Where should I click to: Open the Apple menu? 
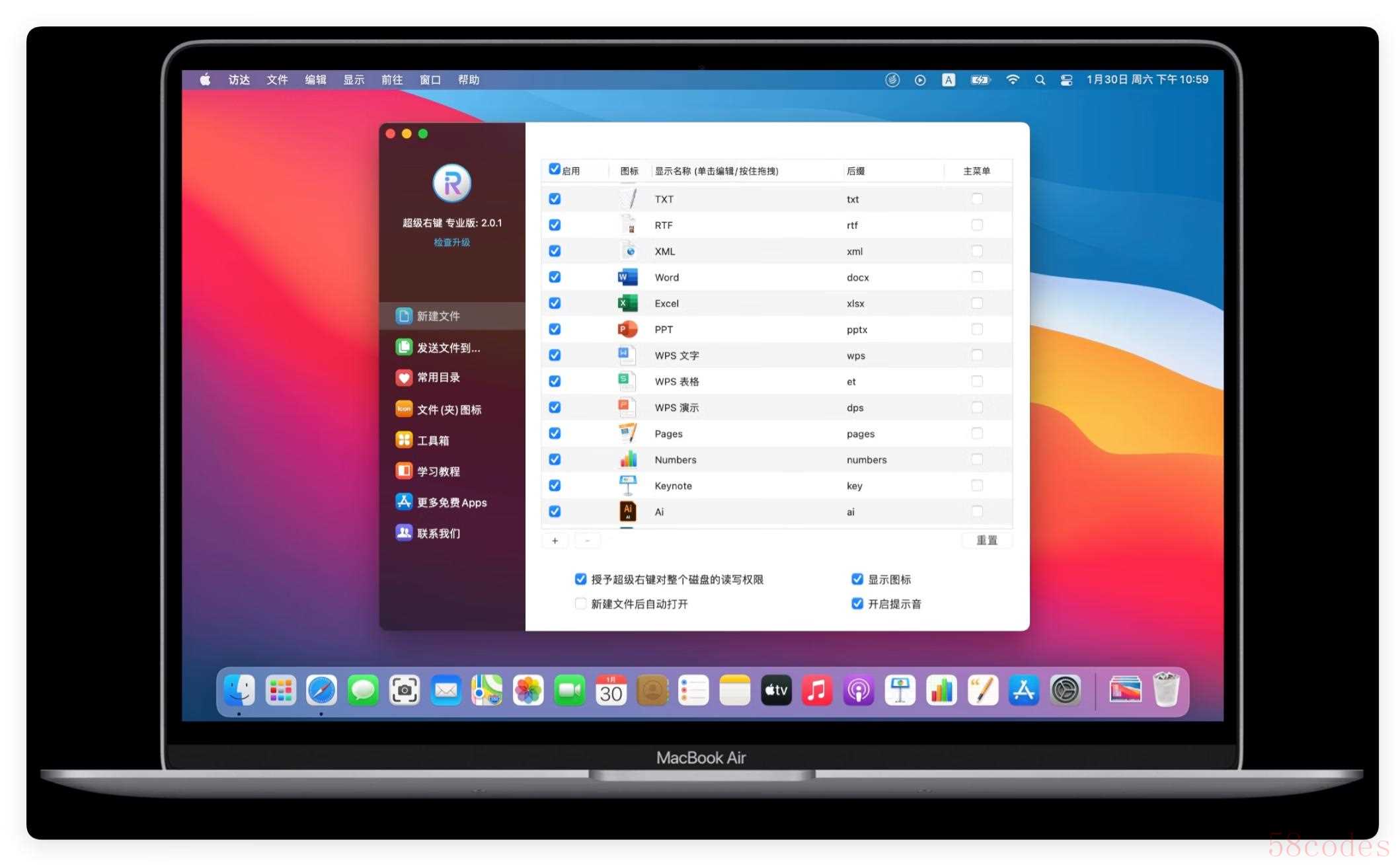(206, 80)
